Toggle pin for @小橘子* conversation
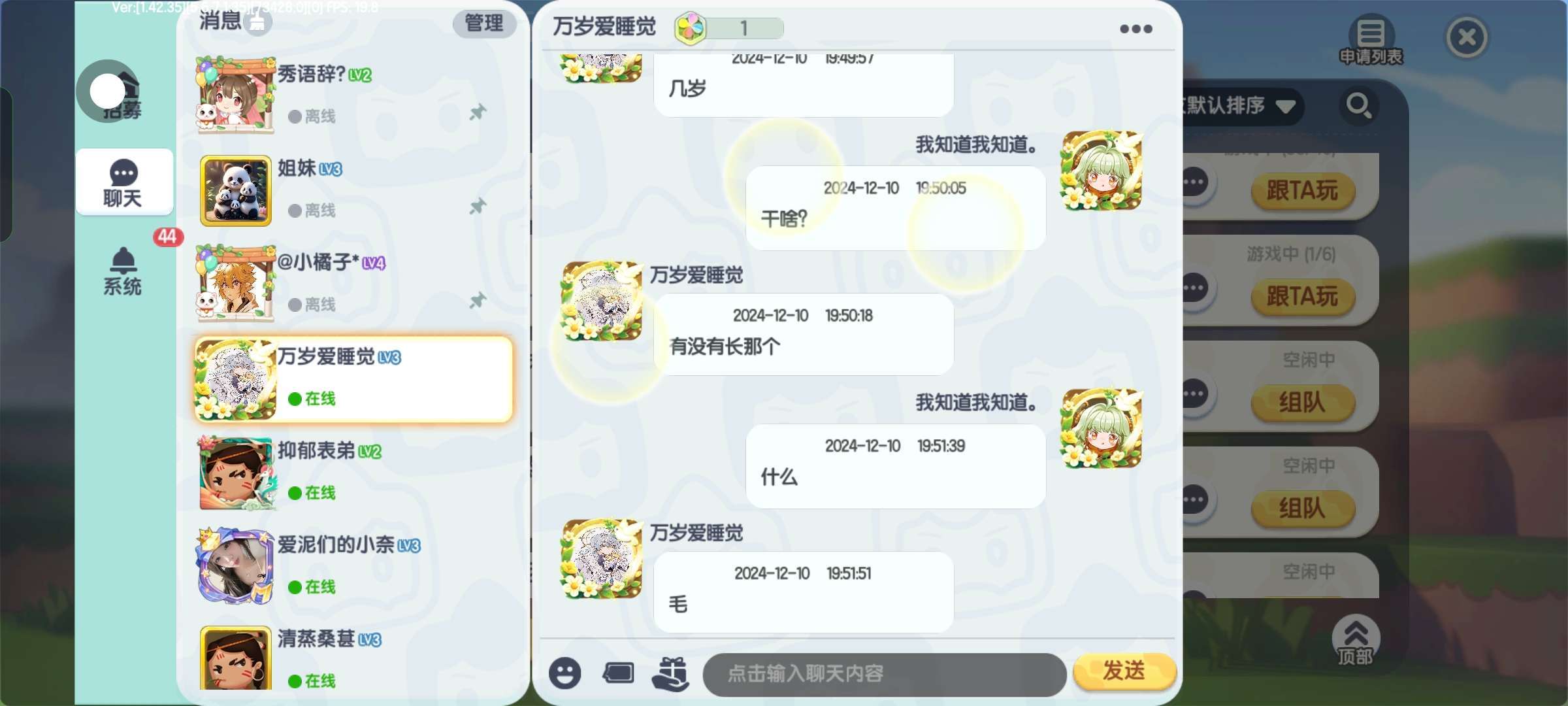This screenshot has width=1568, height=706. (x=478, y=300)
